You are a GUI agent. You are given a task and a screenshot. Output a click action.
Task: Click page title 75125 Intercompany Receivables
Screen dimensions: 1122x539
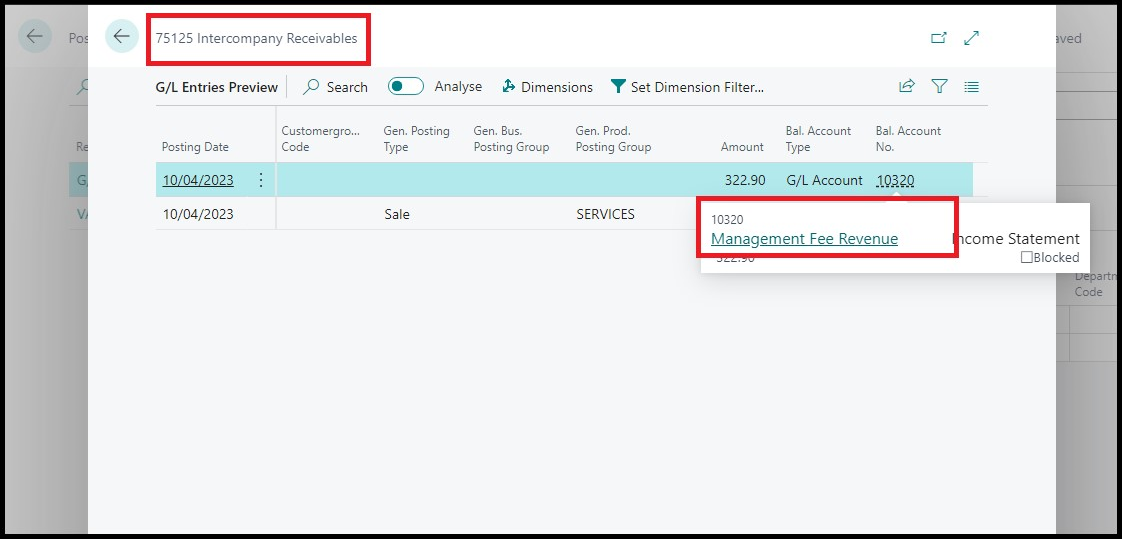(x=256, y=39)
